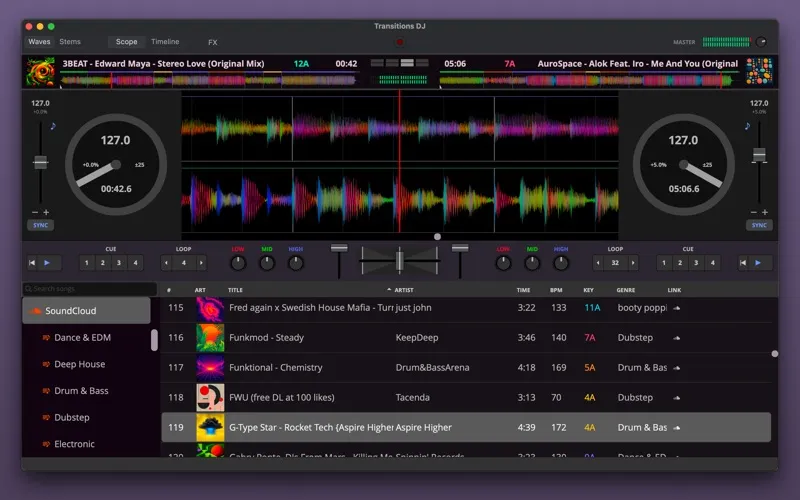Trigger left deck cue point 1

[x=87, y=263]
